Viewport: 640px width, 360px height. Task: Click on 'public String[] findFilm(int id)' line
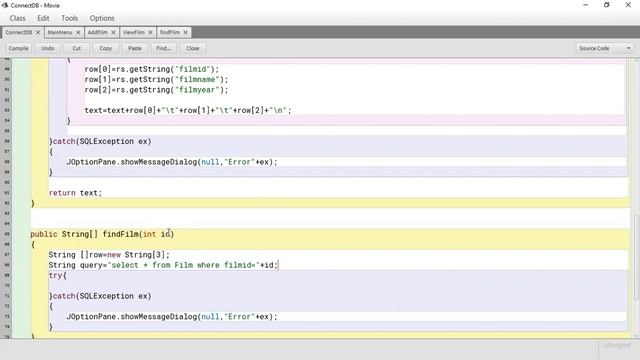(102, 234)
